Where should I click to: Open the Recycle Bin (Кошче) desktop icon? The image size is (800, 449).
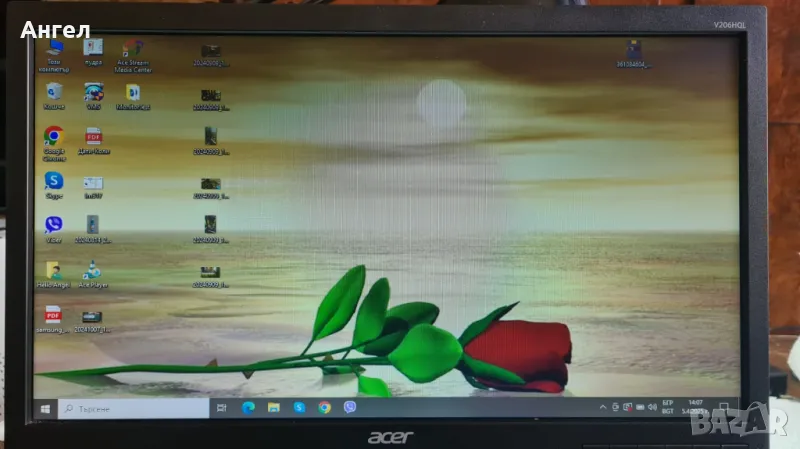point(54,96)
